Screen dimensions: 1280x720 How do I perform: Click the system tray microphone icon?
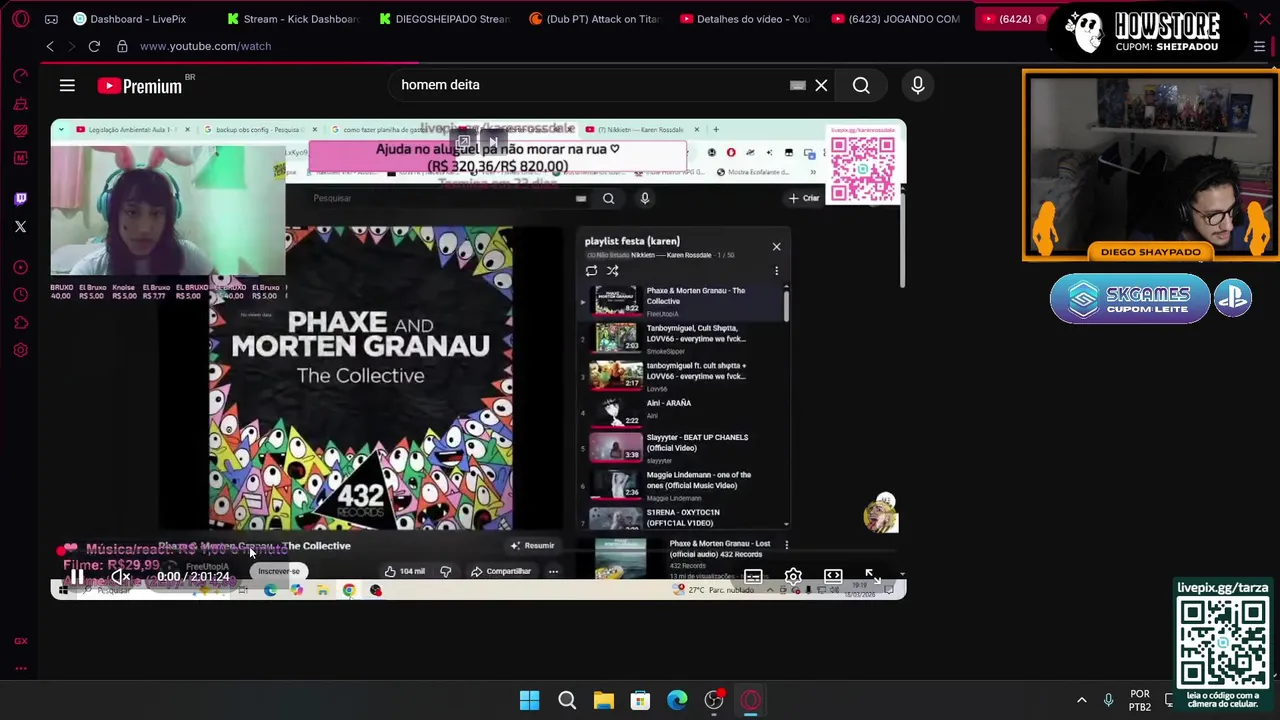[1108, 700]
